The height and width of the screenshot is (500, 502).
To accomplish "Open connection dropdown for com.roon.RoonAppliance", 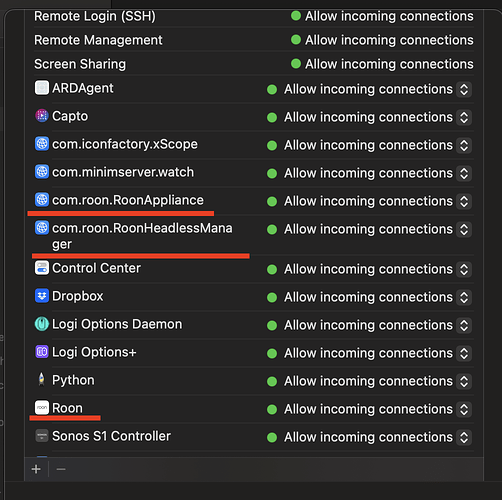I will (x=464, y=201).
